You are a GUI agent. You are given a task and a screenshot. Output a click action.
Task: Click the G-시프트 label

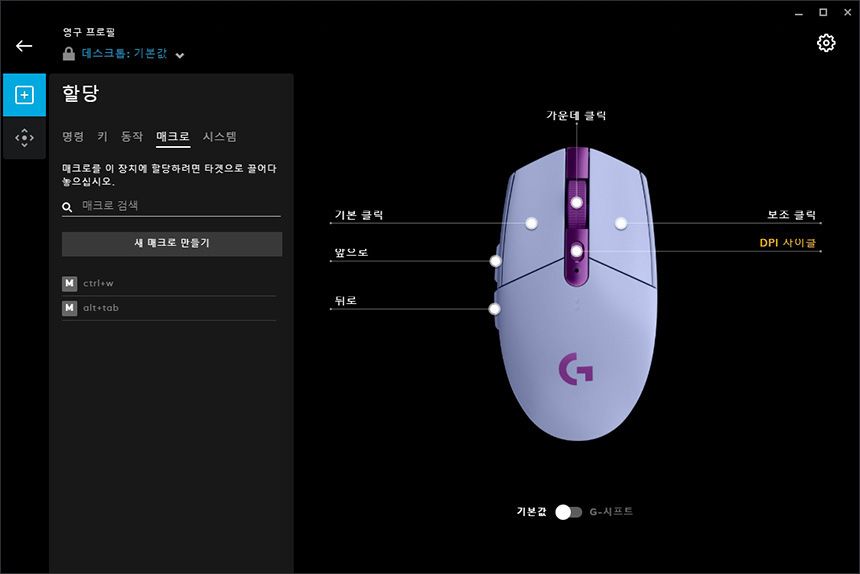coord(611,512)
